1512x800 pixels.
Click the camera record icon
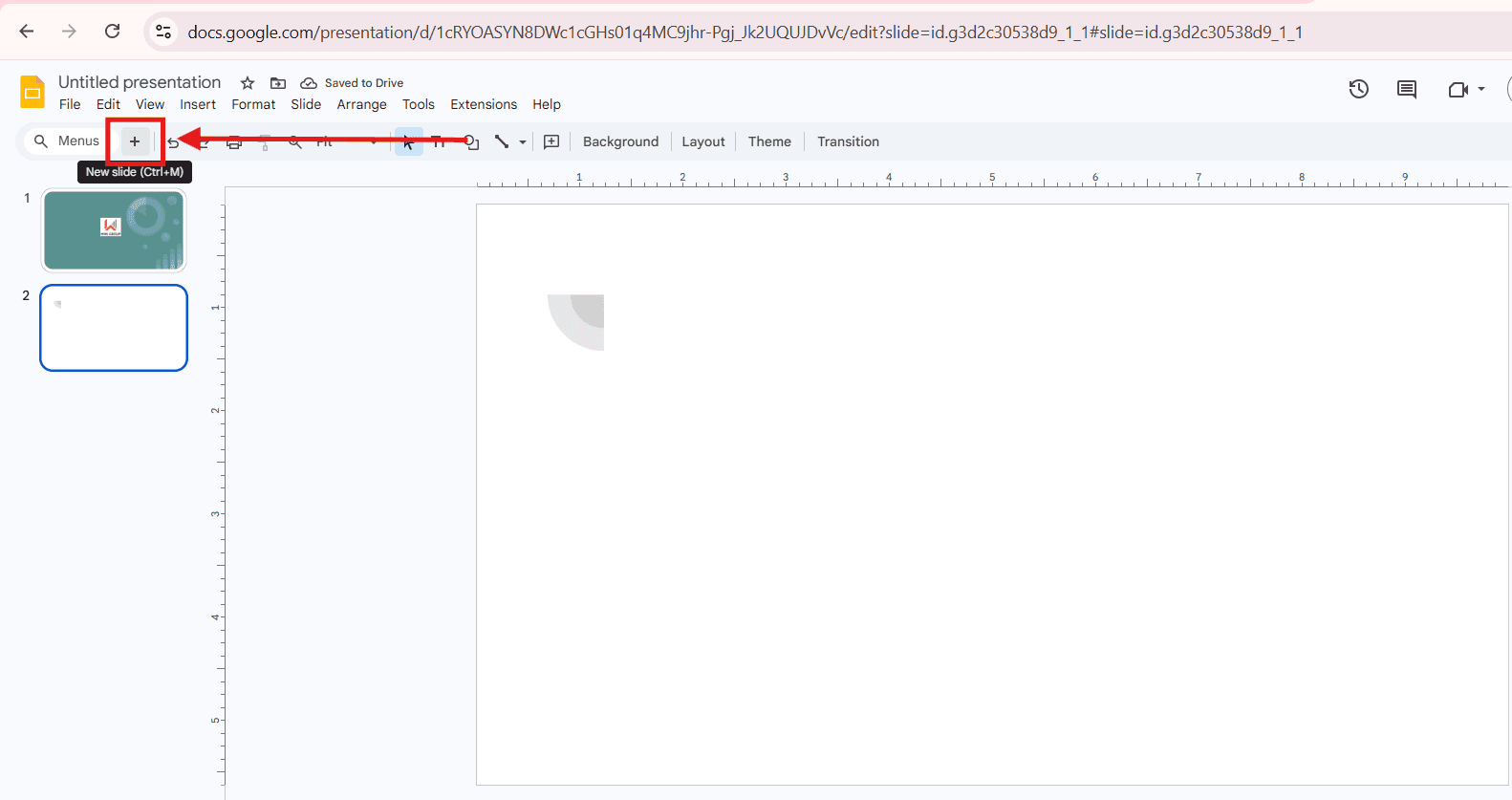tap(1458, 89)
